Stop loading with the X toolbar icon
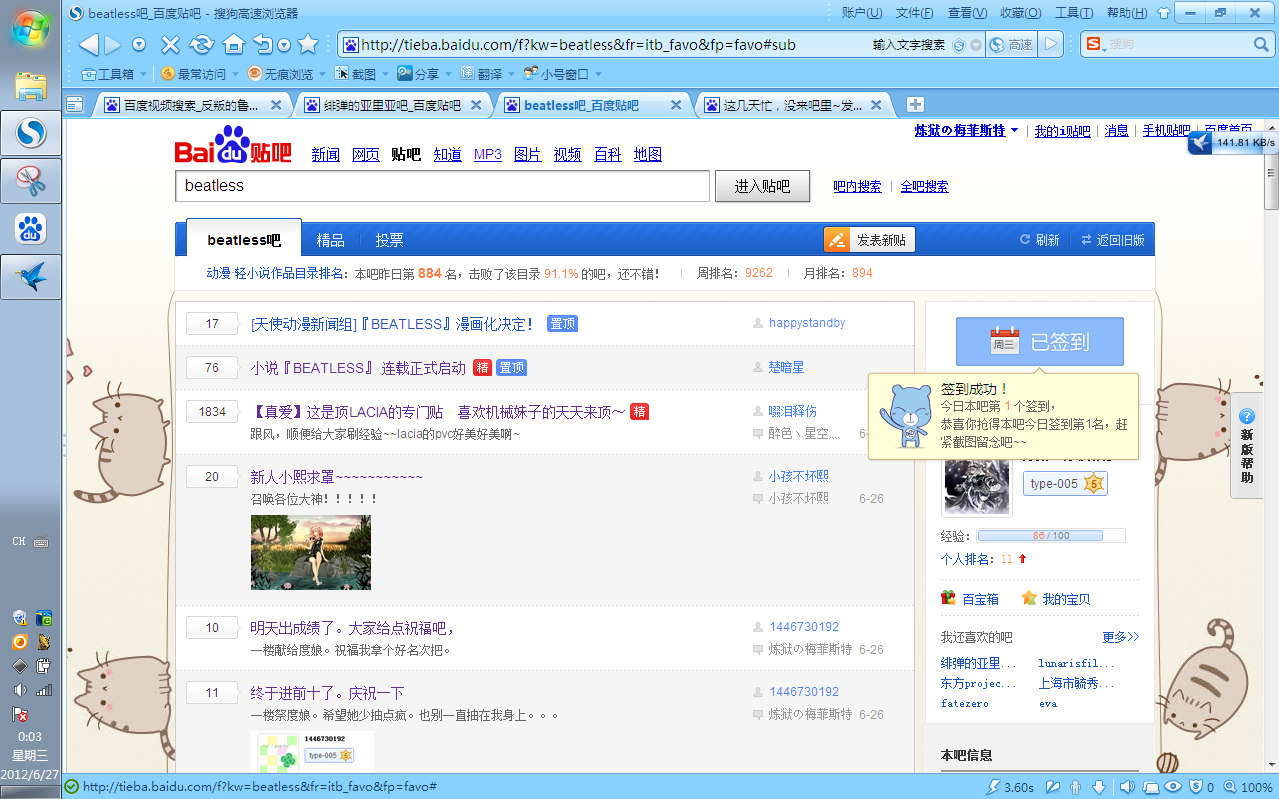 point(170,44)
